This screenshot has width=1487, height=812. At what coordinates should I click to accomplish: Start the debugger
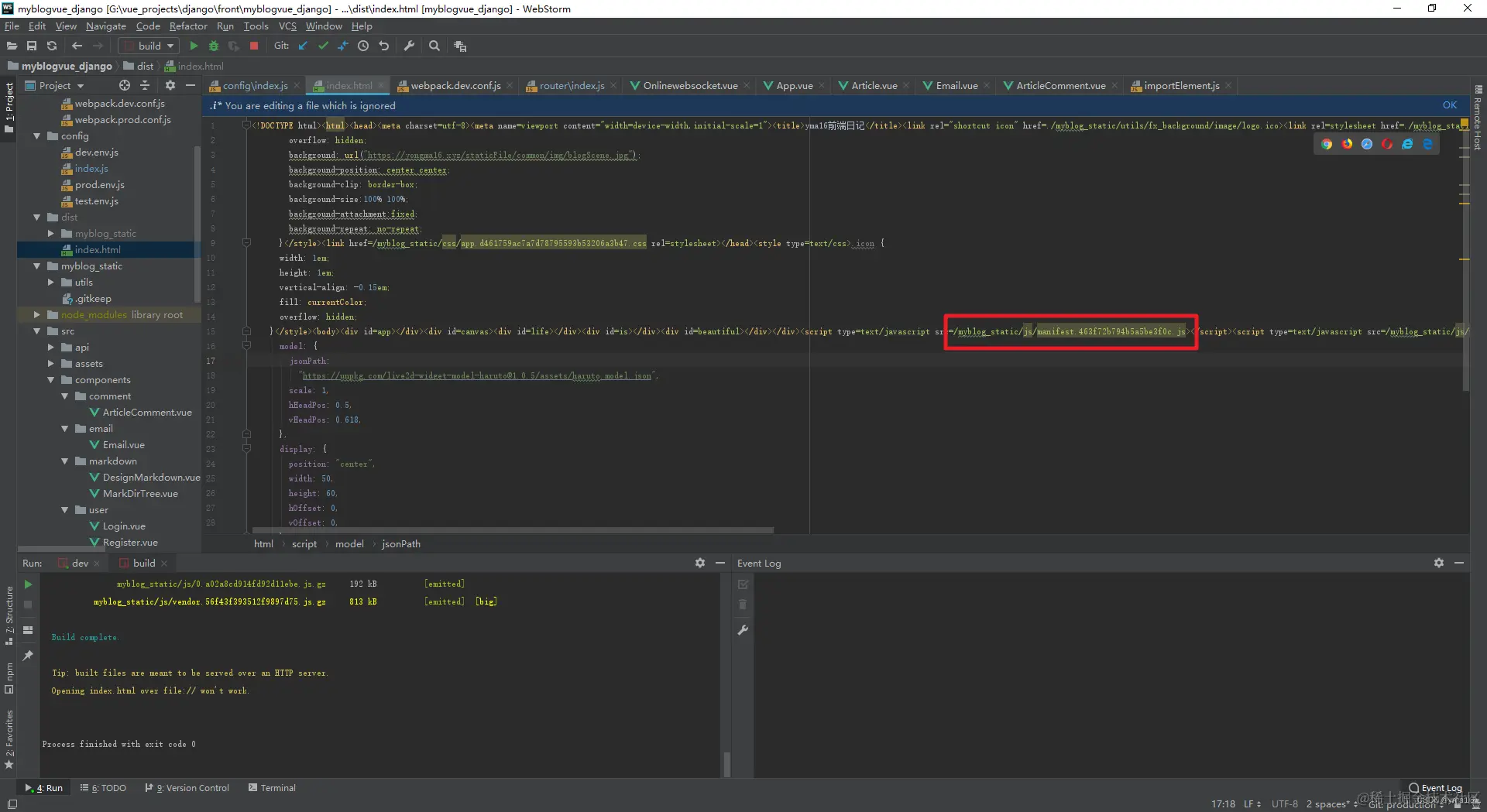click(214, 46)
